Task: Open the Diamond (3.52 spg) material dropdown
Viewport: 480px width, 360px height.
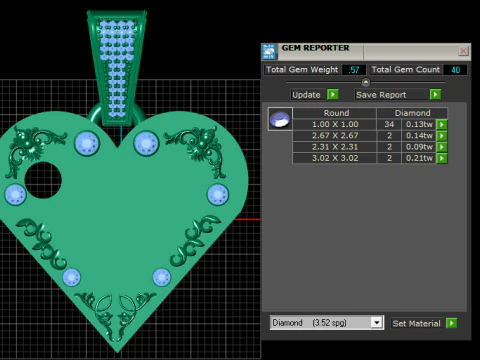Action: (377, 322)
